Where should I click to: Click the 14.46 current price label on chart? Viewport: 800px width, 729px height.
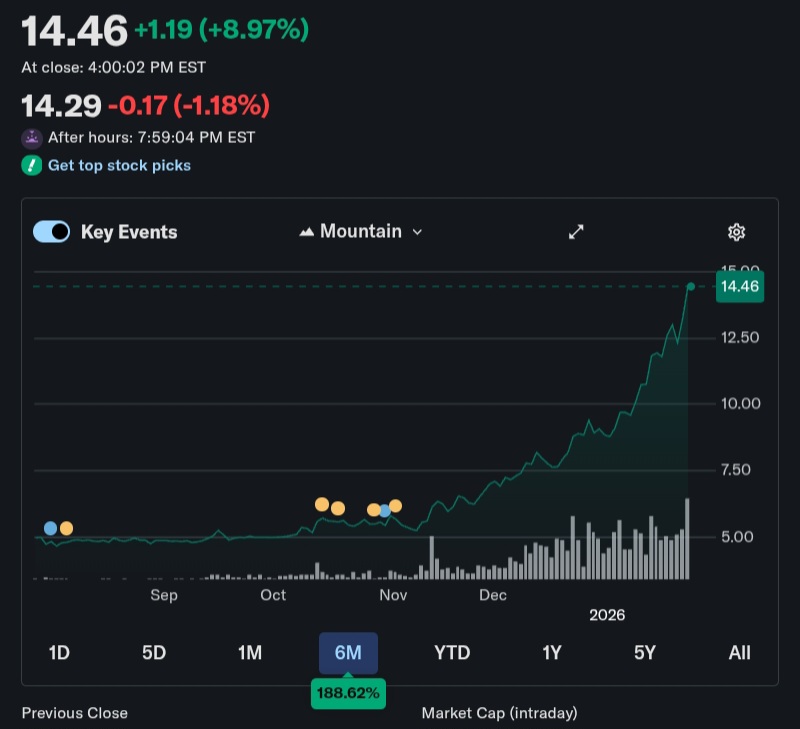click(x=740, y=287)
